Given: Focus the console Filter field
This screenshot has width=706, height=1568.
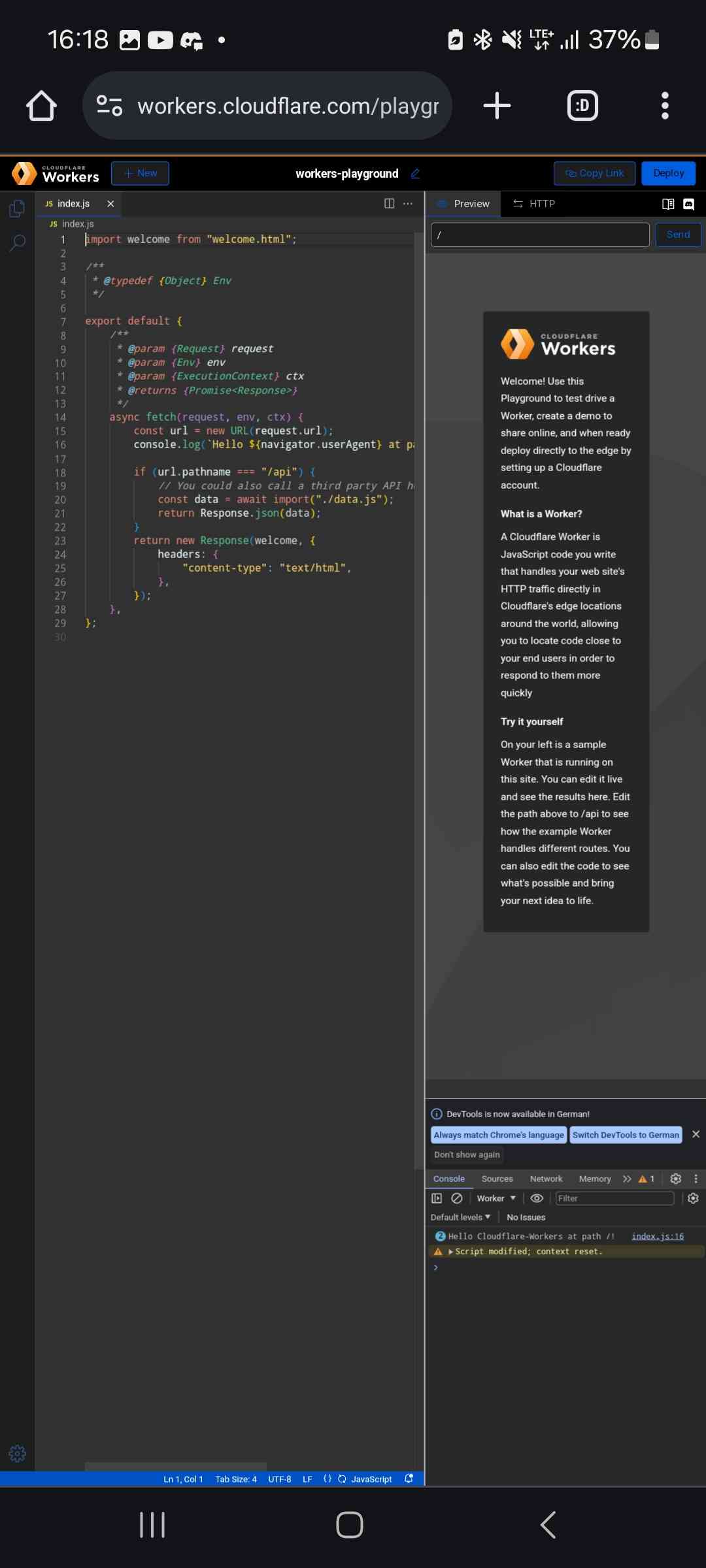Looking at the screenshot, I should (x=614, y=1198).
